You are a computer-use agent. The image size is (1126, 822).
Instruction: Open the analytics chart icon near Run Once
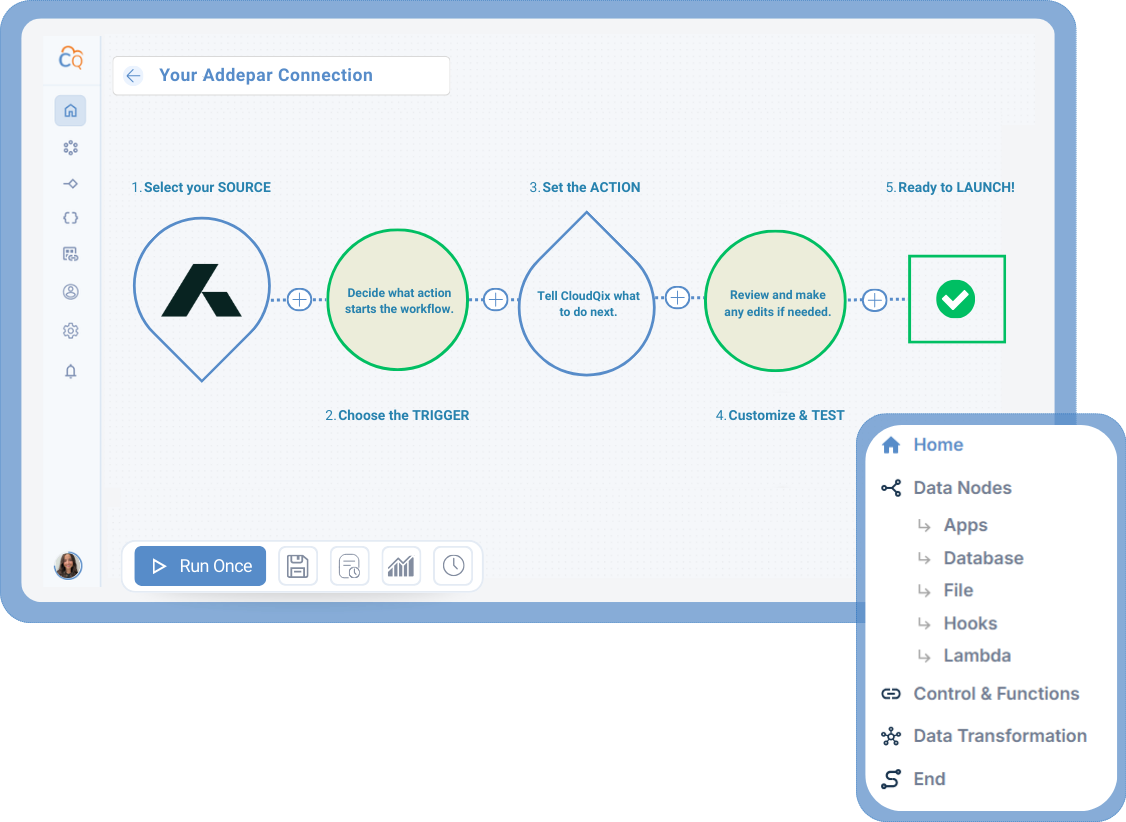coord(401,566)
